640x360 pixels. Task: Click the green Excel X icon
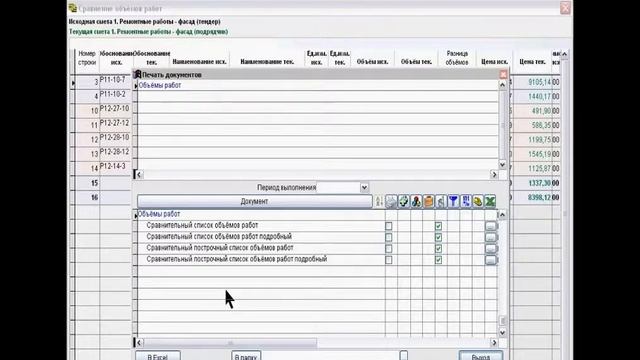click(x=490, y=201)
